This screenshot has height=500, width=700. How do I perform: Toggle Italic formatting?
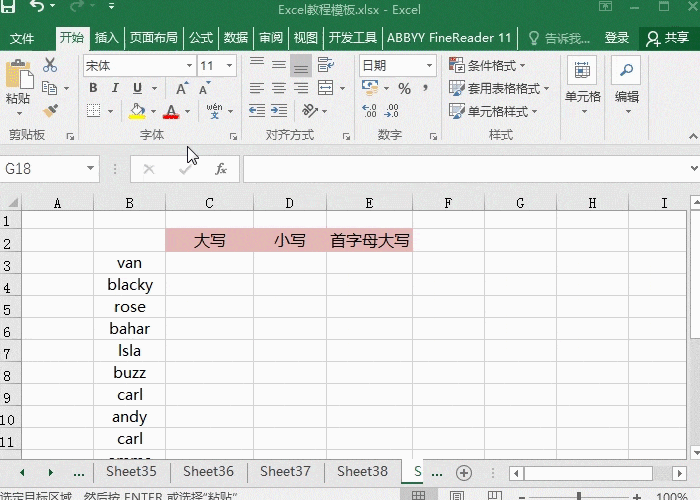tap(115, 88)
